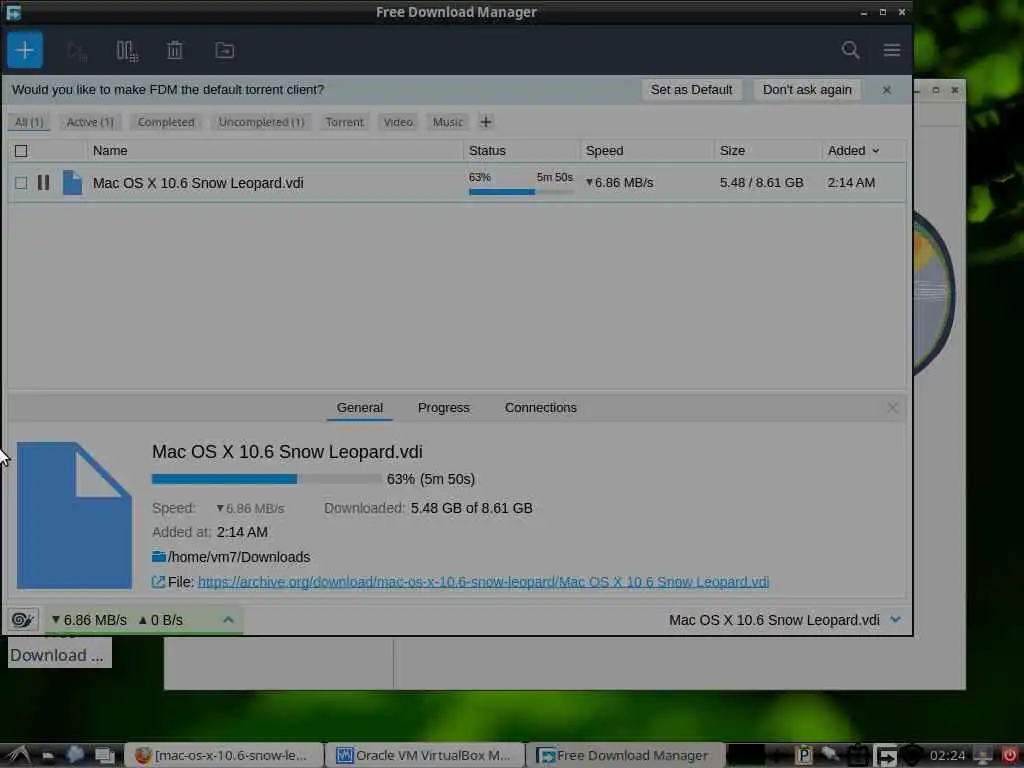Sort by the Speed column
This screenshot has width=1024, height=768.
pyautogui.click(x=646, y=151)
